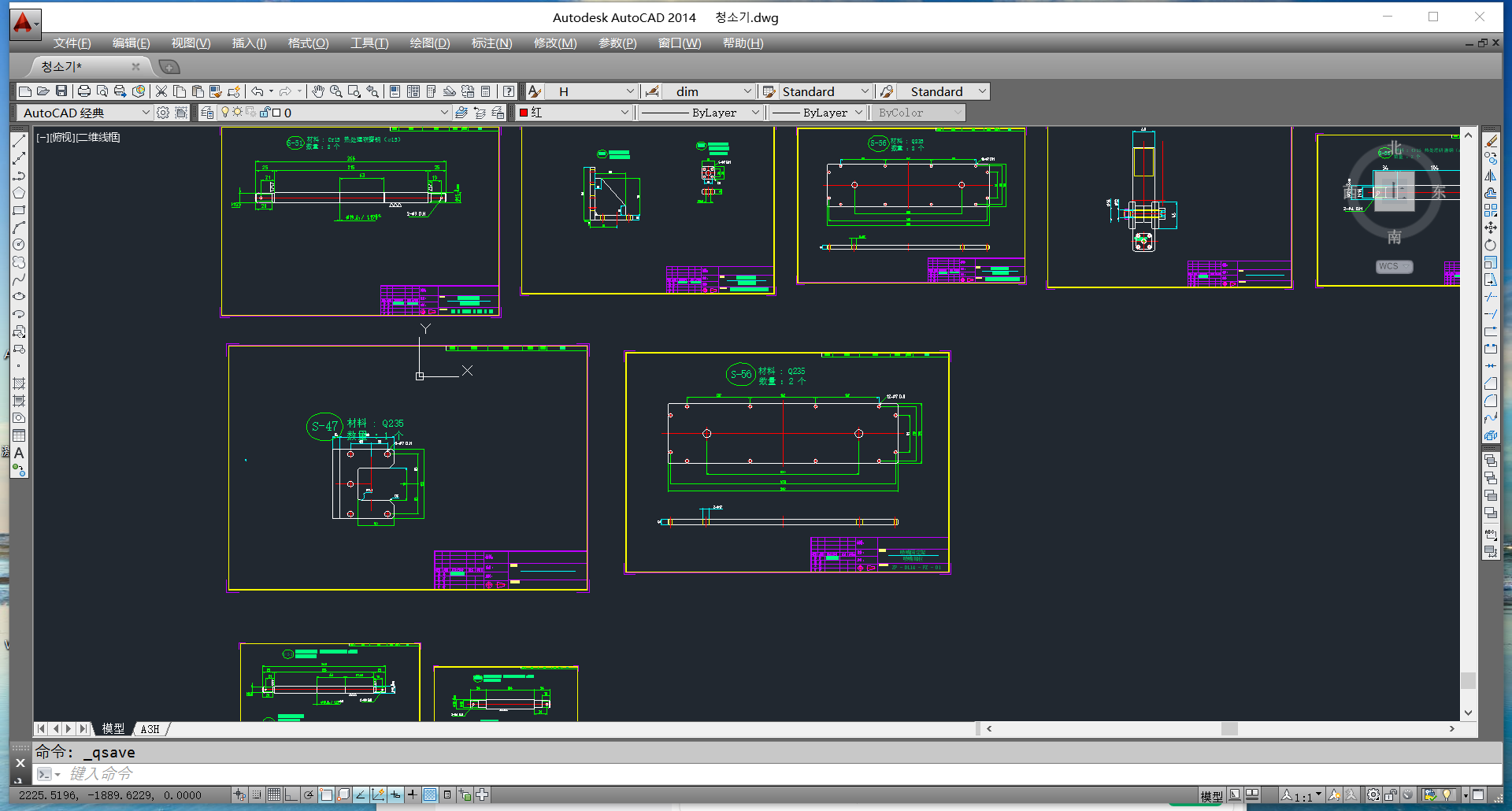
Task: Switch to the A3H layout tab
Action: pyautogui.click(x=150, y=729)
